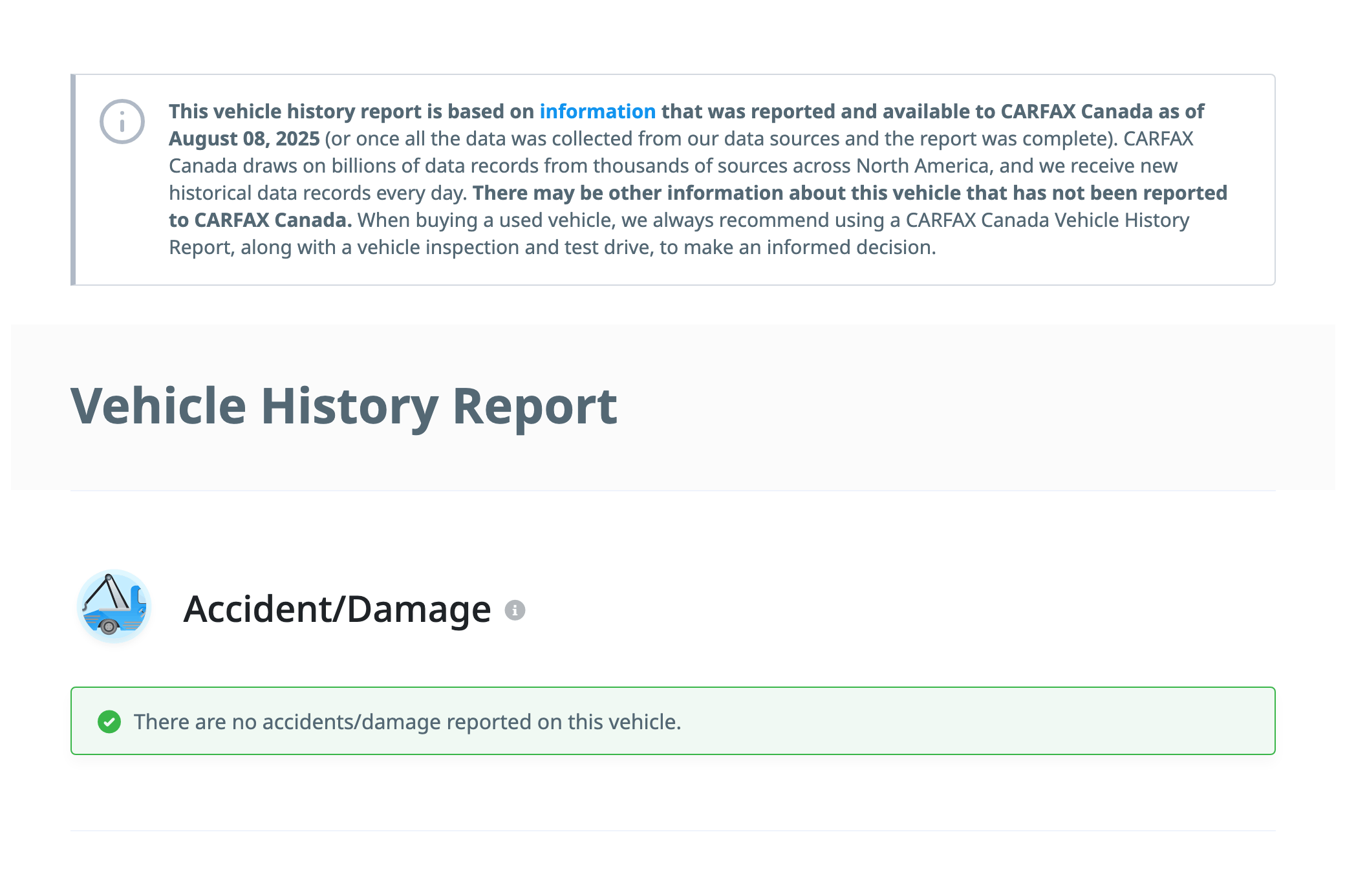Click the bold "available to CARFAX Canada as of" text
The width and height of the screenshot is (1345, 896).
(x=1042, y=111)
